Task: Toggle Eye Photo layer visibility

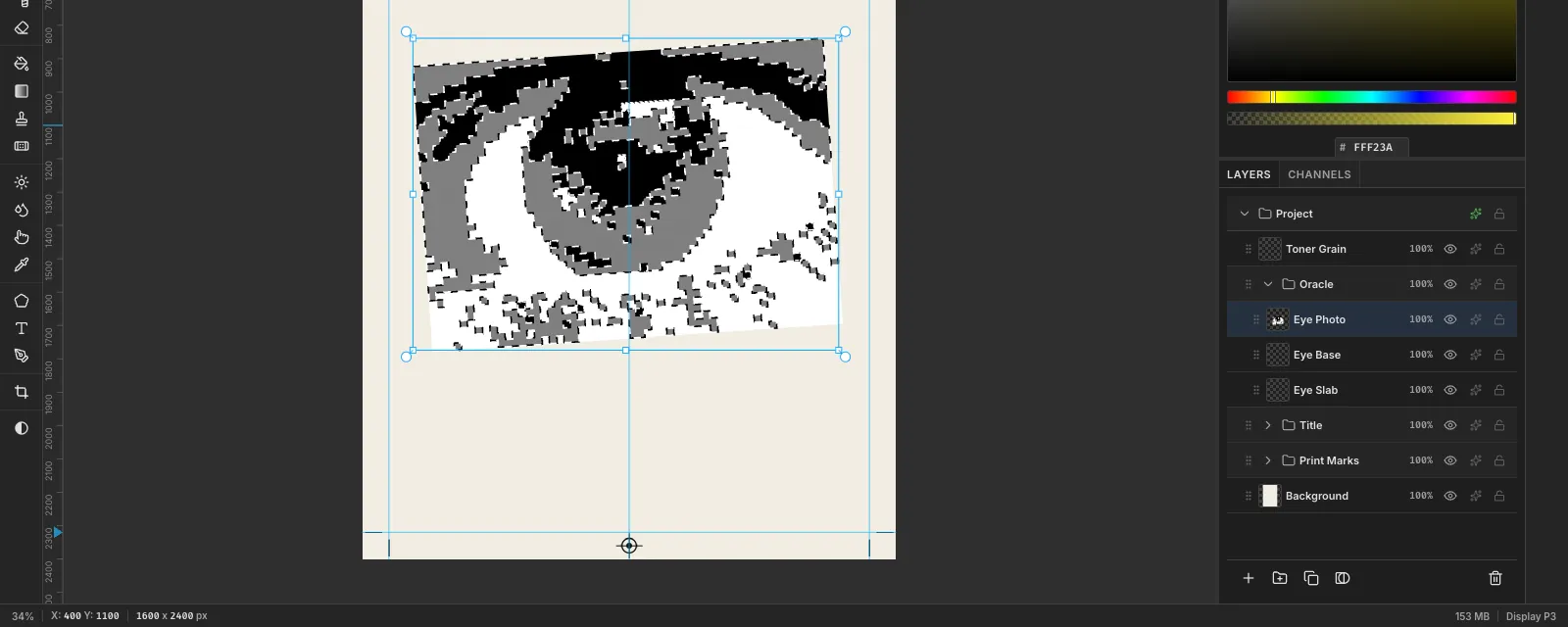Action: (x=1450, y=319)
